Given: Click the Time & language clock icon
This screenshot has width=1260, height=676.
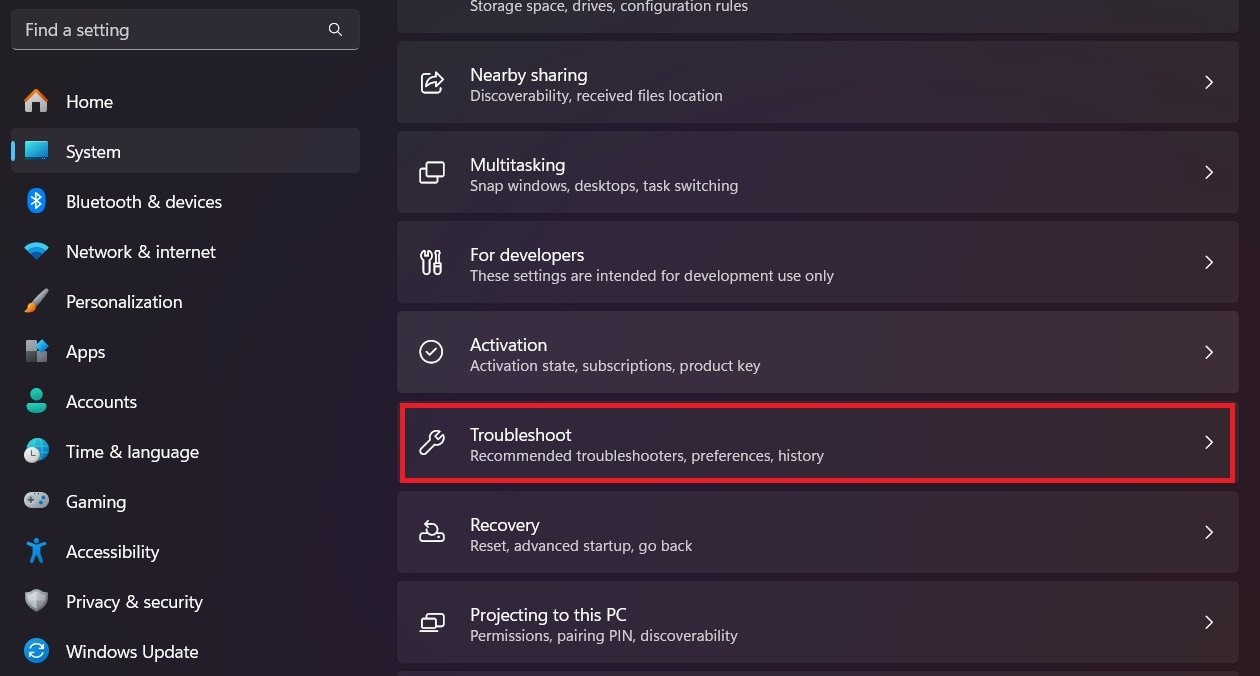Looking at the screenshot, I should pyautogui.click(x=36, y=451).
